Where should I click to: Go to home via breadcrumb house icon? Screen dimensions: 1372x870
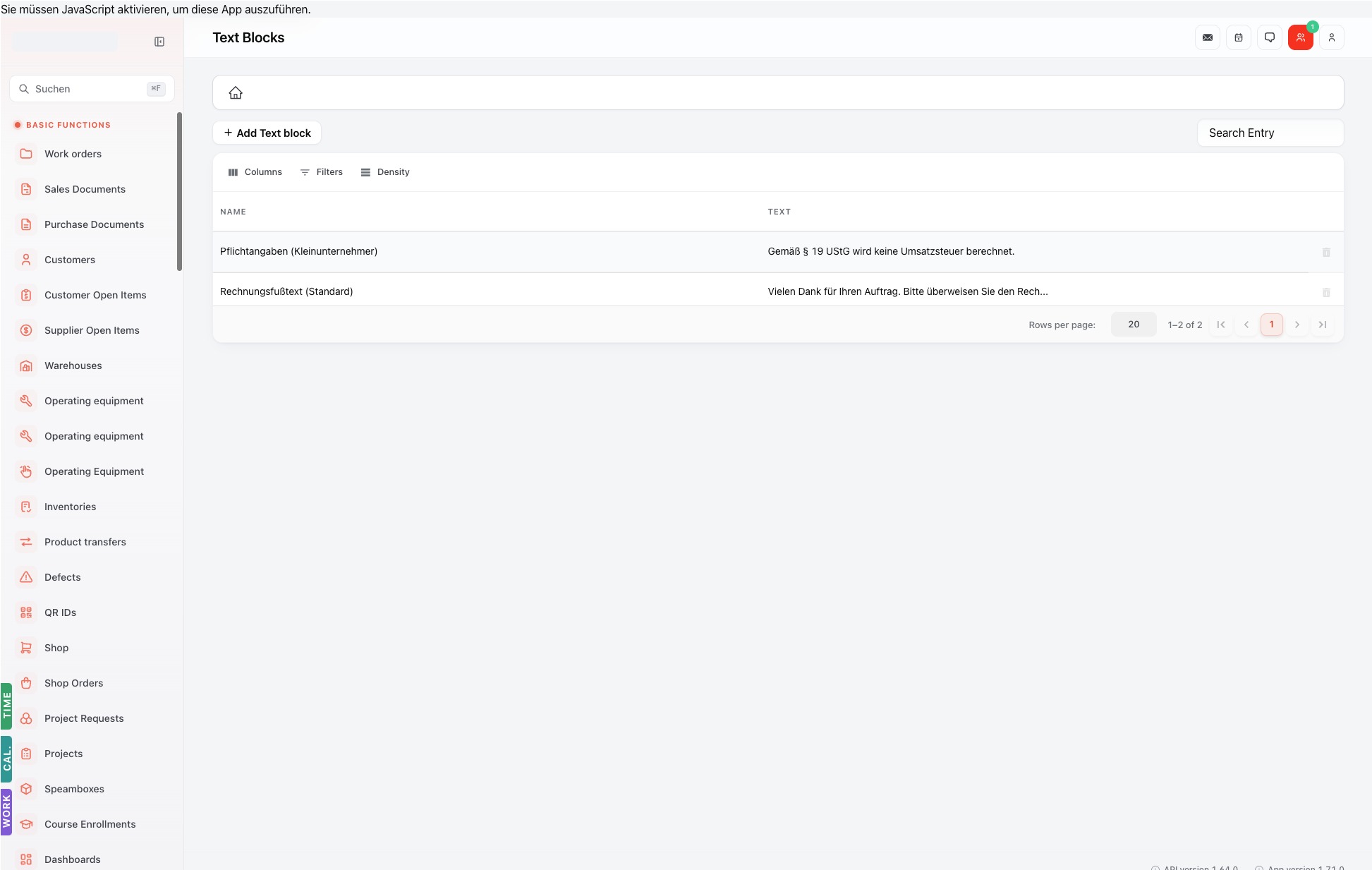[x=236, y=92]
